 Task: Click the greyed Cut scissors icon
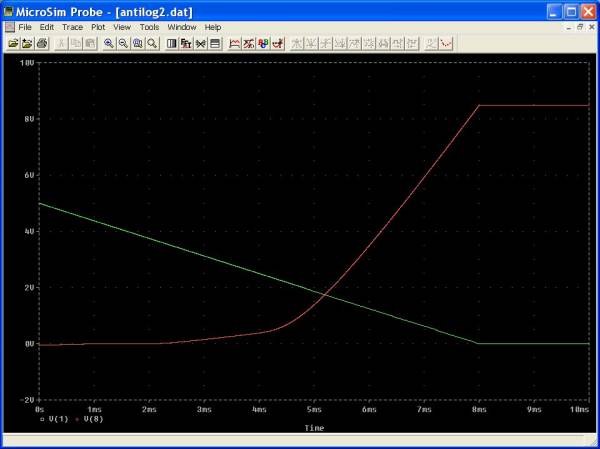(x=61, y=44)
